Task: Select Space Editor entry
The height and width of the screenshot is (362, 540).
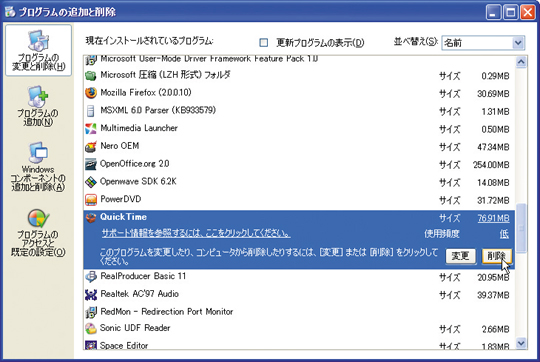Action: [299, 345]
